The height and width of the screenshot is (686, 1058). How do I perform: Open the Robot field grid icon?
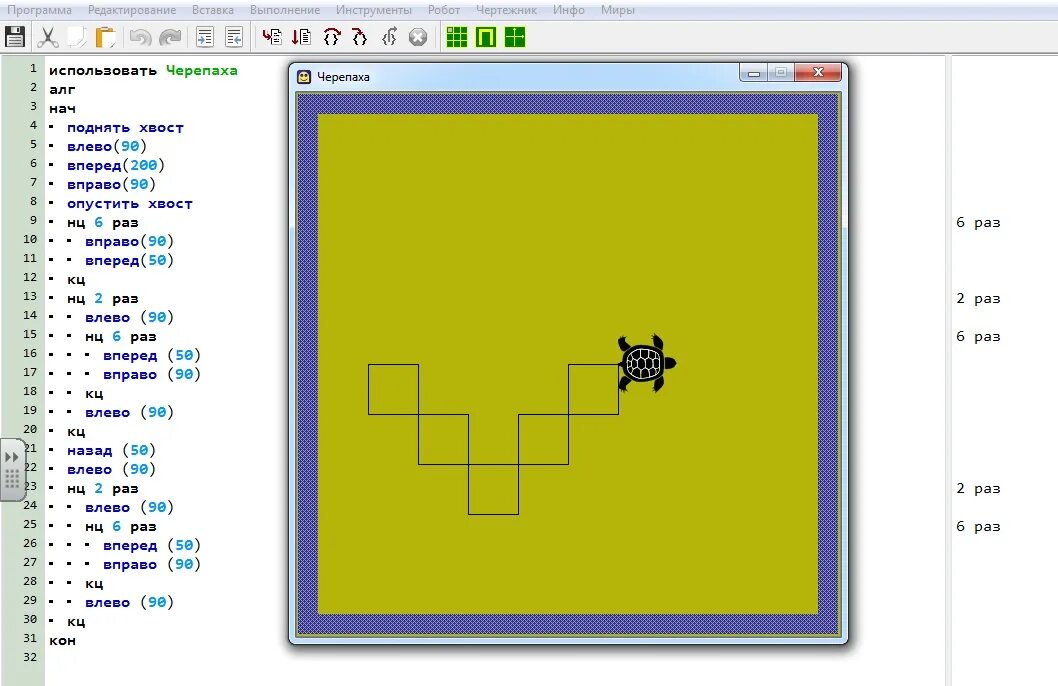(x=457, y=37)
